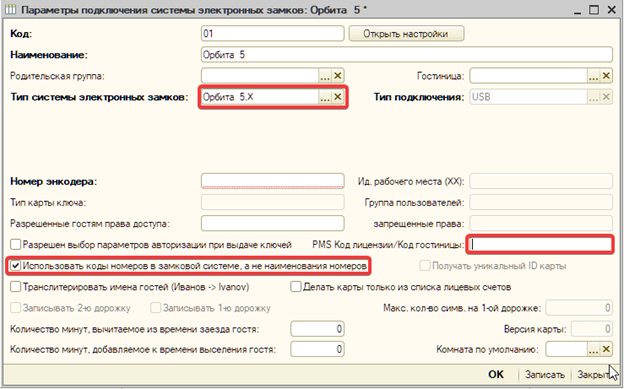This screenshot has width=624, height=389.
Task: Clear Комната по умолчанию field with X
Action: click(x=606, y=350)
